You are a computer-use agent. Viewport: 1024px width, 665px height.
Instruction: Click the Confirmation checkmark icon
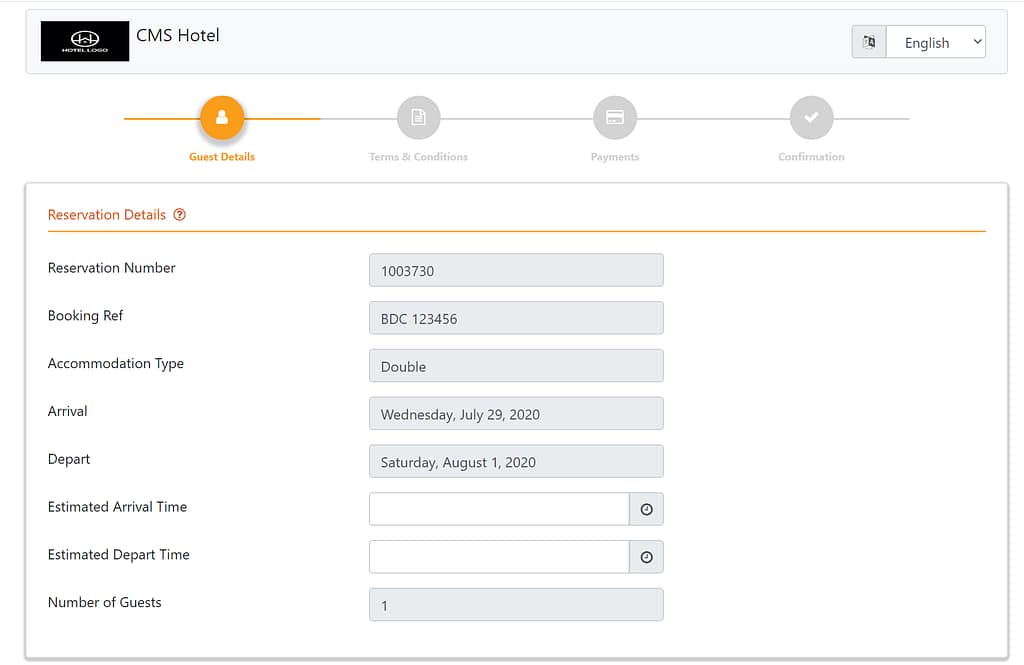click(x=811, y=117)
